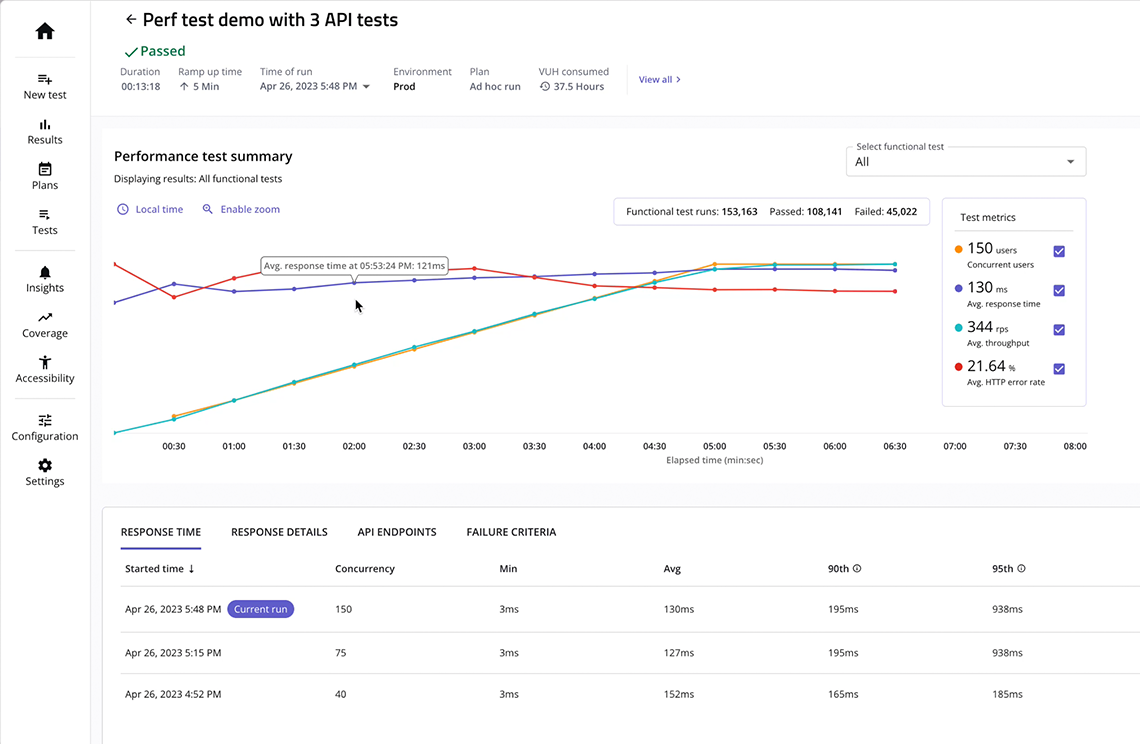
Task: Open the Coverage panel
Action: 44,325
